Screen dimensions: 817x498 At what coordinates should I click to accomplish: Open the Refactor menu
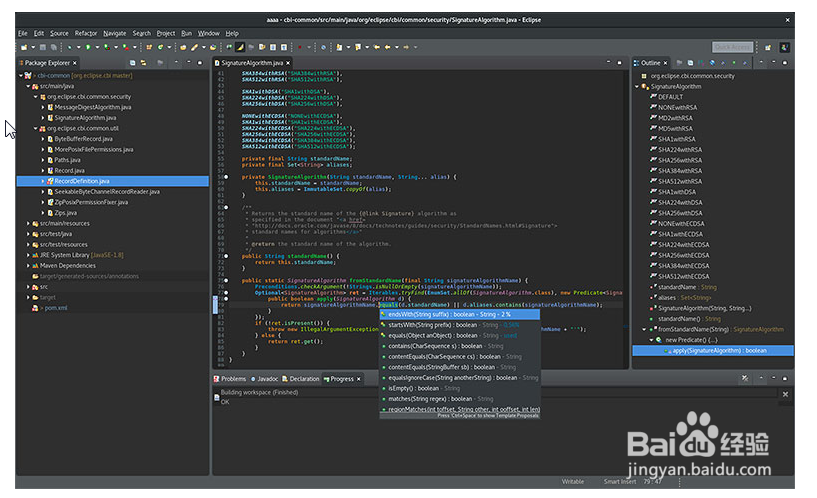pyautogui.click(x=86, y=33)
